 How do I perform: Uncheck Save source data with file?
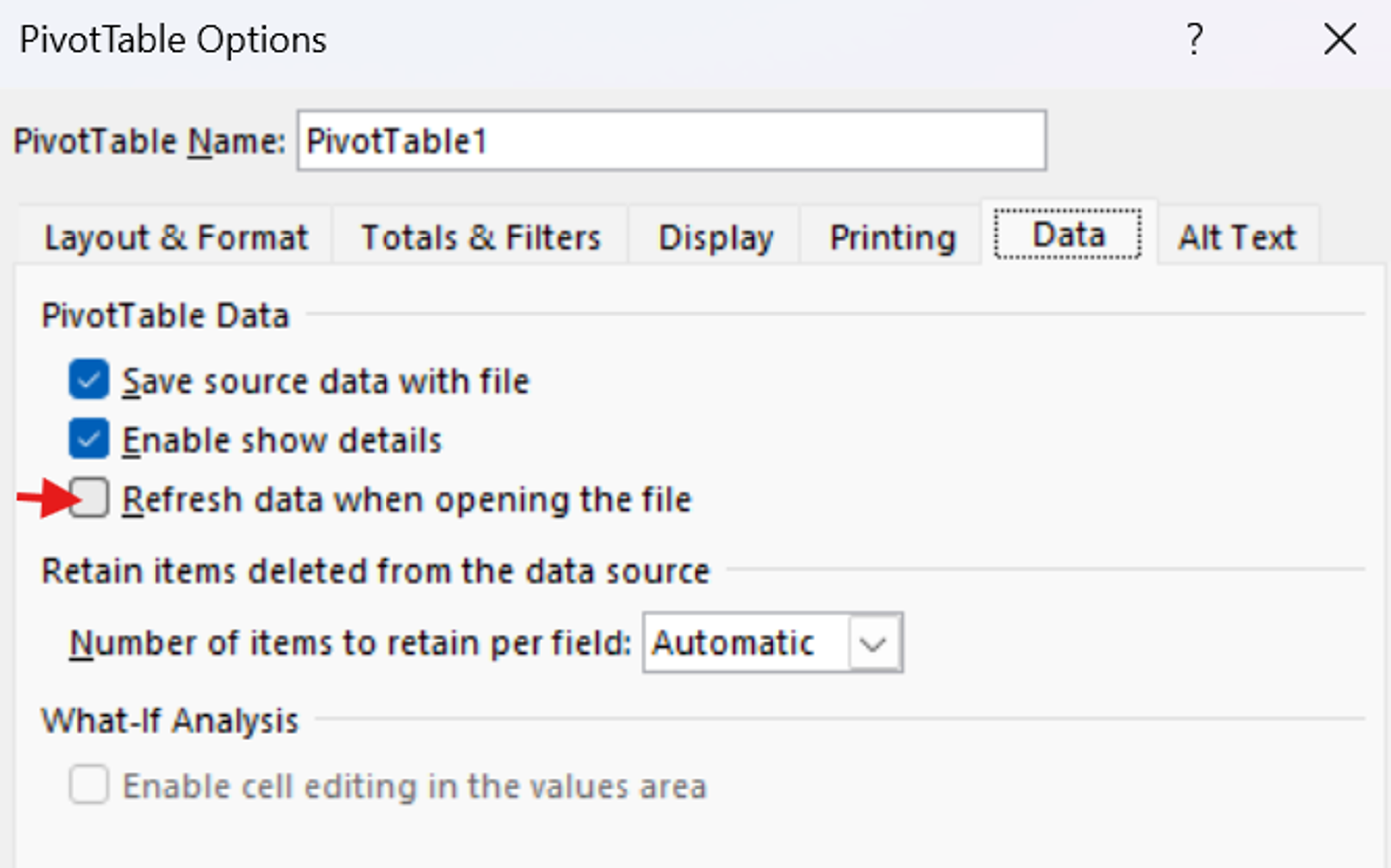(x=89, y=380)
